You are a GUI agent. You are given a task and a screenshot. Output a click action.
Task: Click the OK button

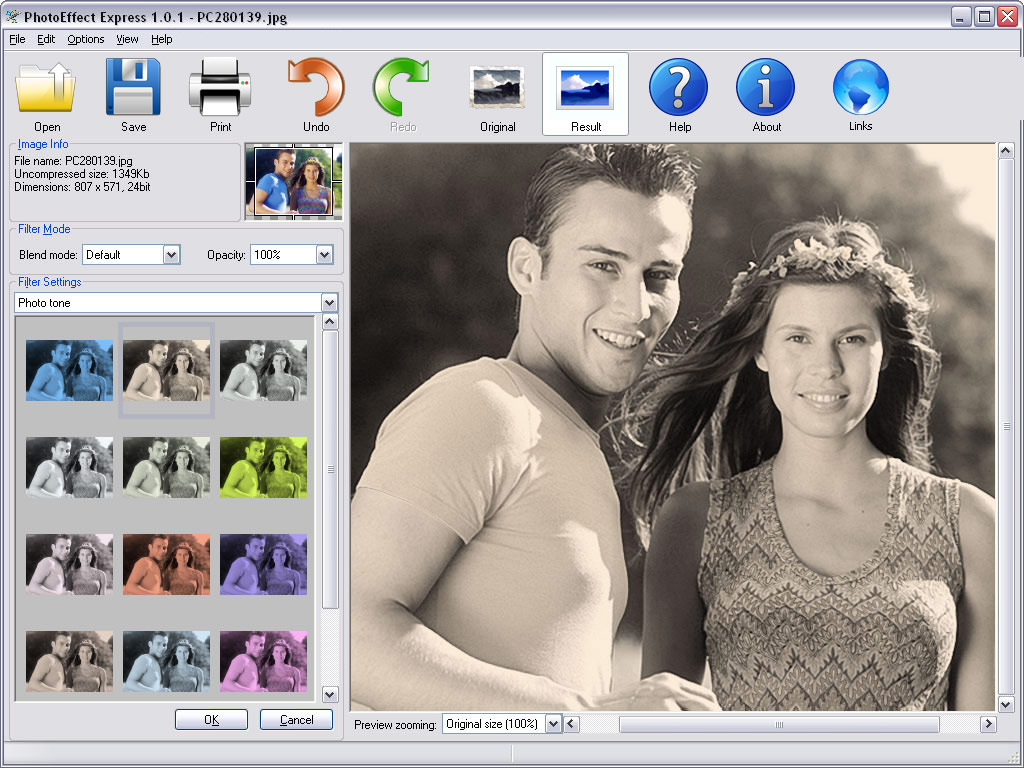[211, 720]
